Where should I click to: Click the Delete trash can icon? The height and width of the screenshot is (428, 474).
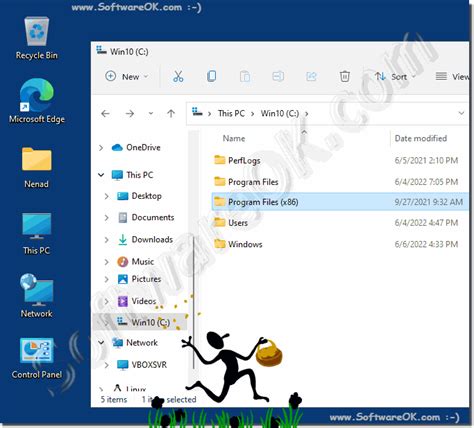[x=344, y=77]
